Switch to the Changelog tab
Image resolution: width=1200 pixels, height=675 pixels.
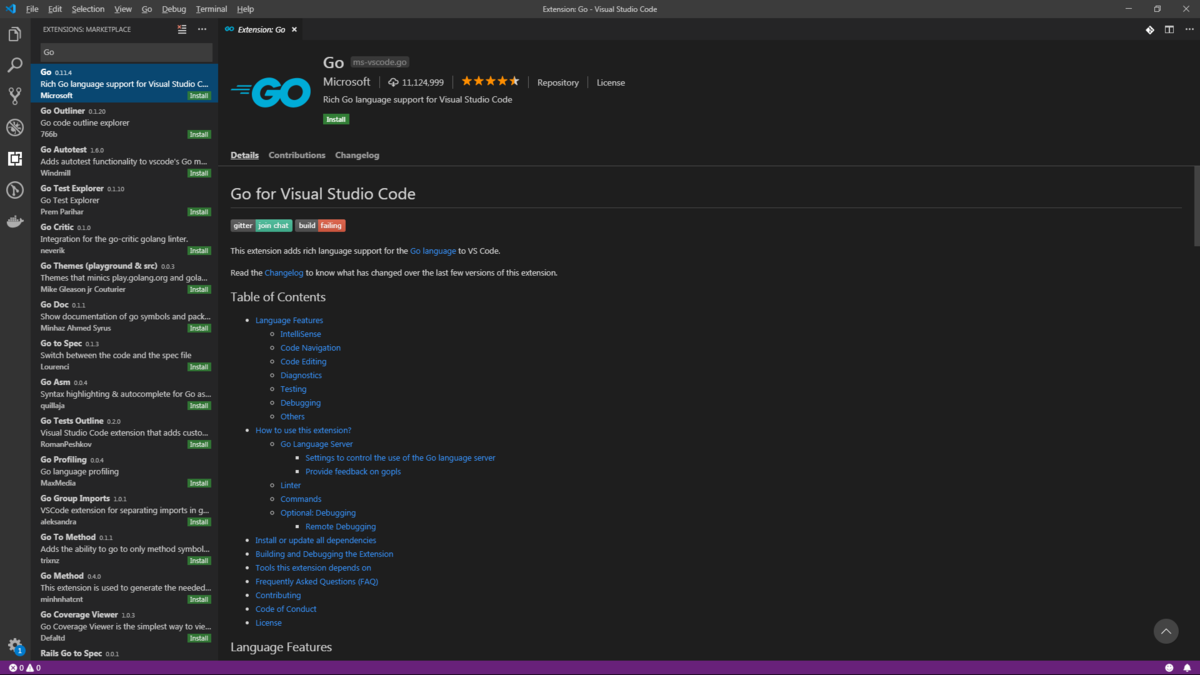click(357, 155)
